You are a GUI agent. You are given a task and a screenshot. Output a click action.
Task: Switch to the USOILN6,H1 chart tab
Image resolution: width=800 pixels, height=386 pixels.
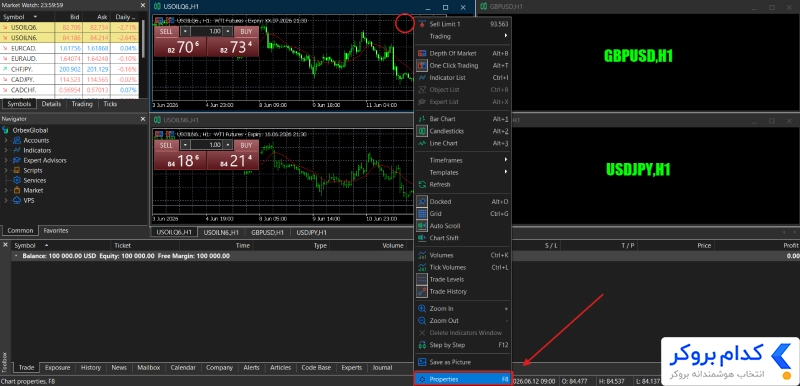point(221,233)
